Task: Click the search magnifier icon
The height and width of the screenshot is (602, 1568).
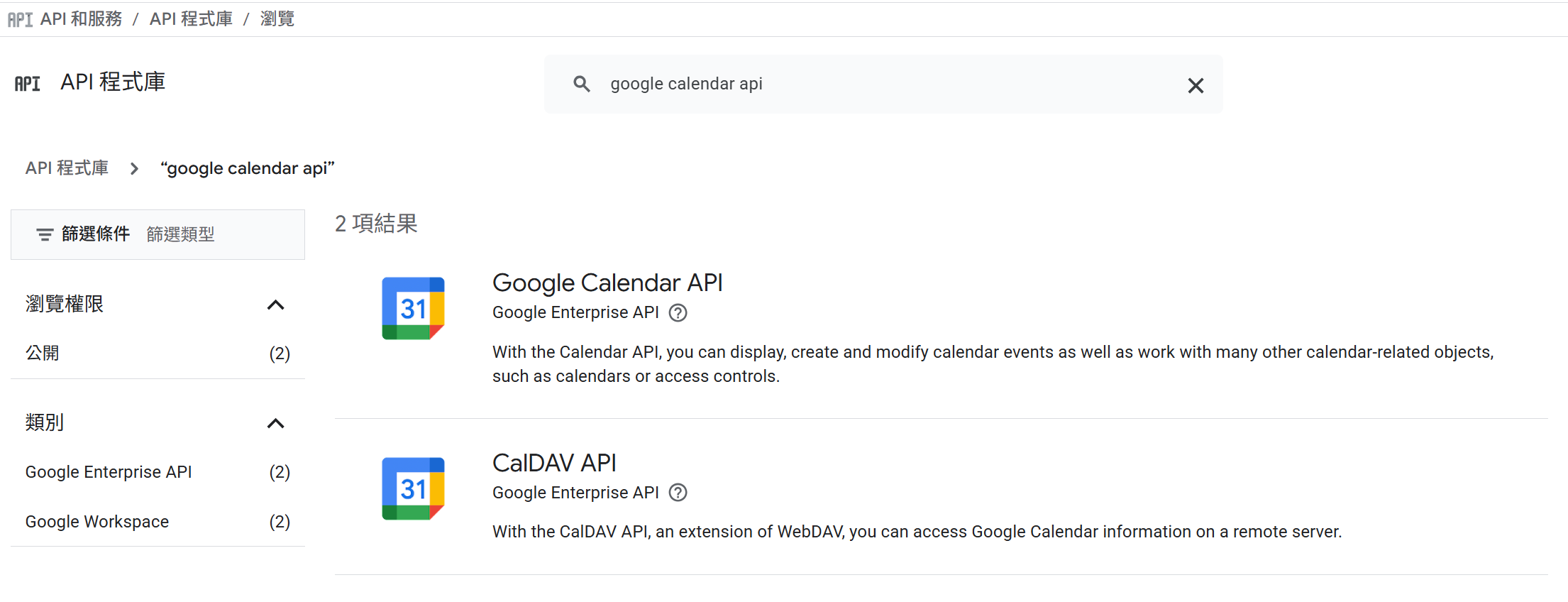Action: tap(582, 84)
